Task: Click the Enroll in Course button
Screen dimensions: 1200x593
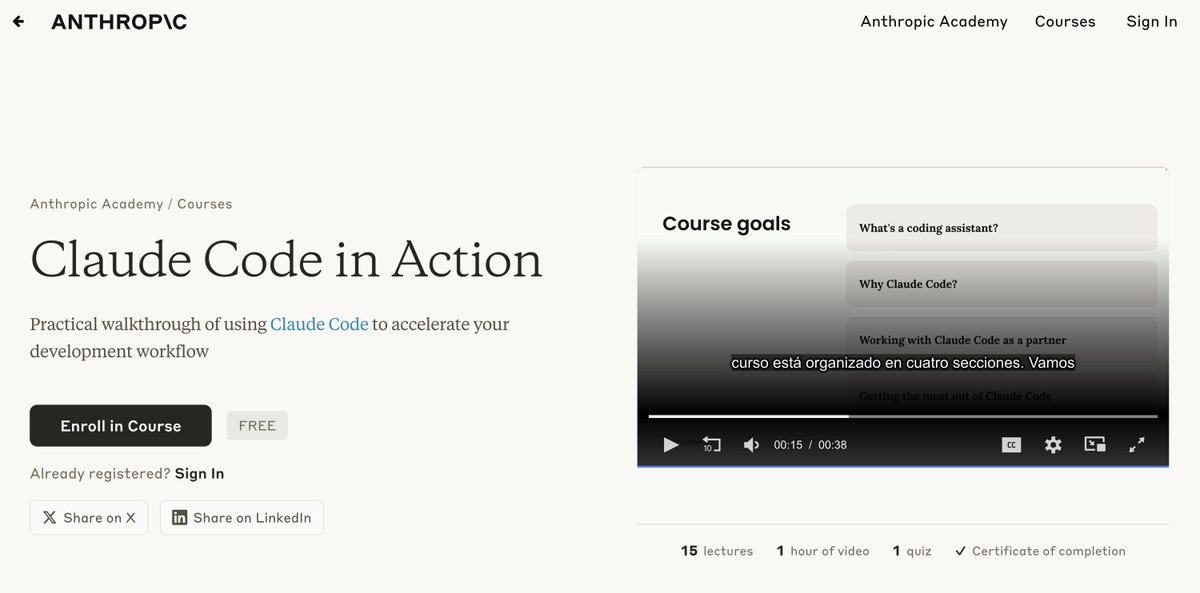Action: click(121, 426)
